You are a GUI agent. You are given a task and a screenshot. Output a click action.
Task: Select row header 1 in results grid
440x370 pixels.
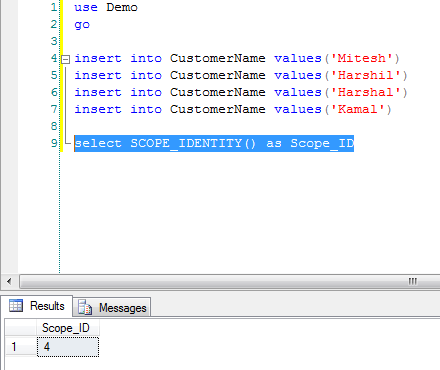pyautogui.click(x=21, y=347)
